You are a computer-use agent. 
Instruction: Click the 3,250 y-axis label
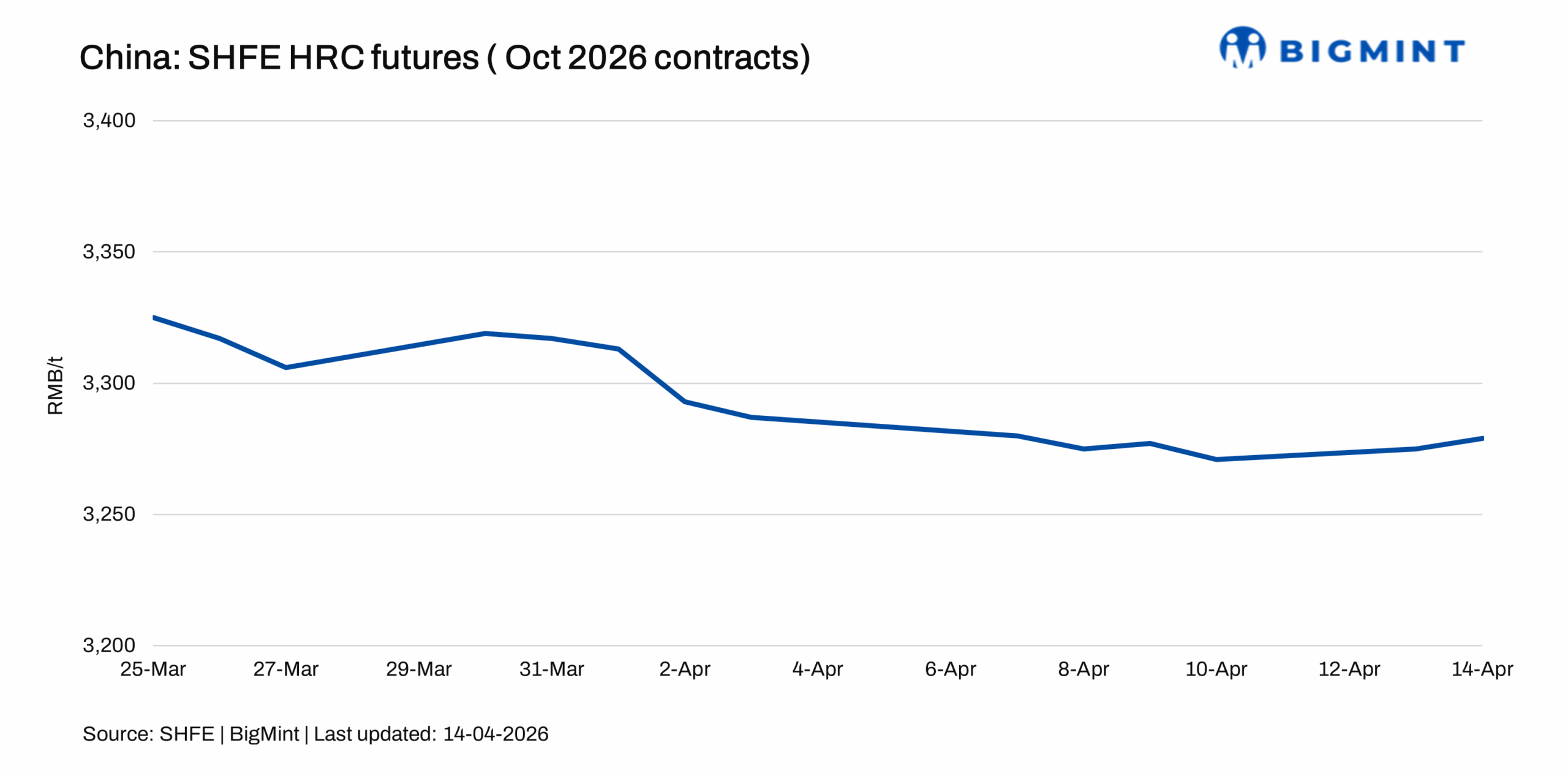pyautogui.click(x=109, y=514)
